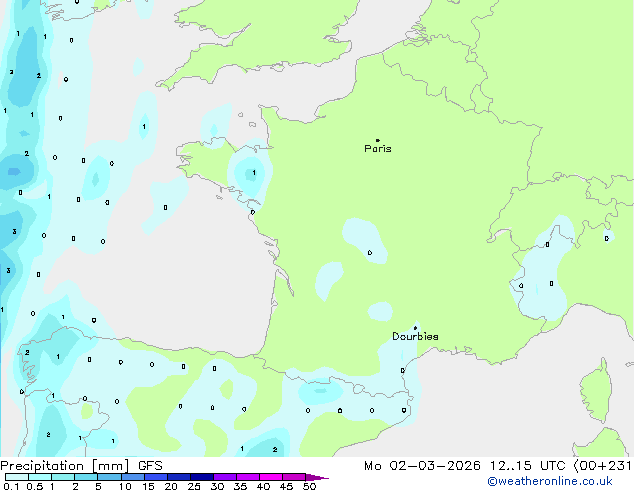
Task: Click the '12..15 UTC' time text
Action: (527, 466)
